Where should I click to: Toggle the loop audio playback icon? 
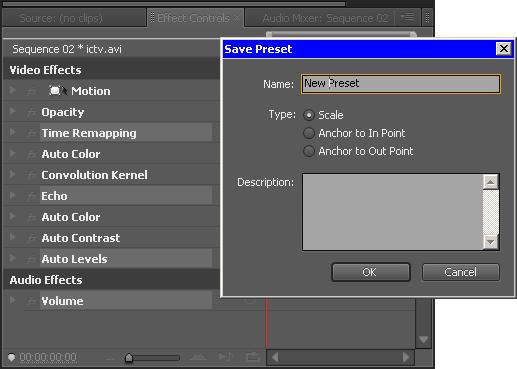(x=253, y=357)
